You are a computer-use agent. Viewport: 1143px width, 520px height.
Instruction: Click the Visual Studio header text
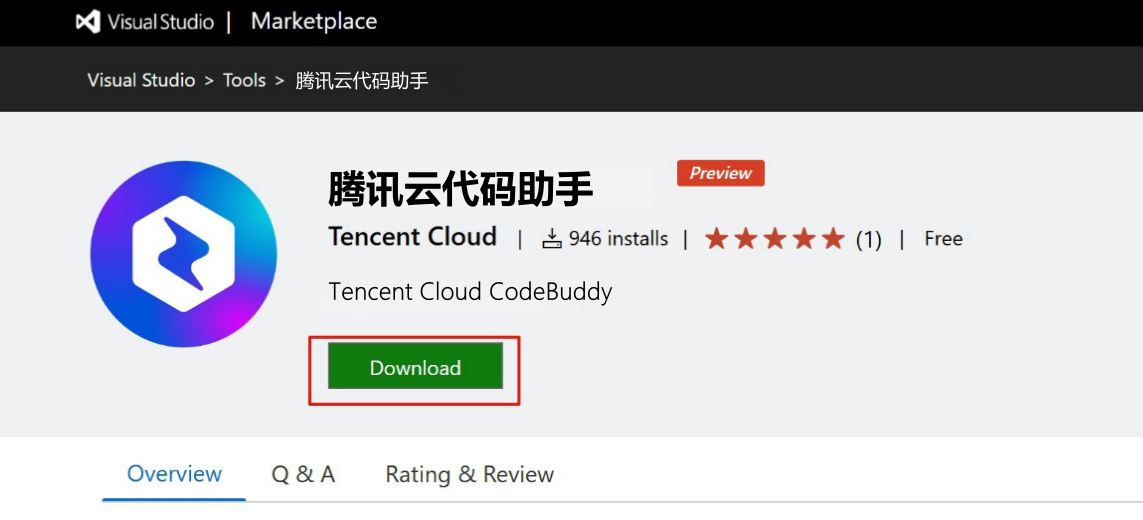(160, 22)
